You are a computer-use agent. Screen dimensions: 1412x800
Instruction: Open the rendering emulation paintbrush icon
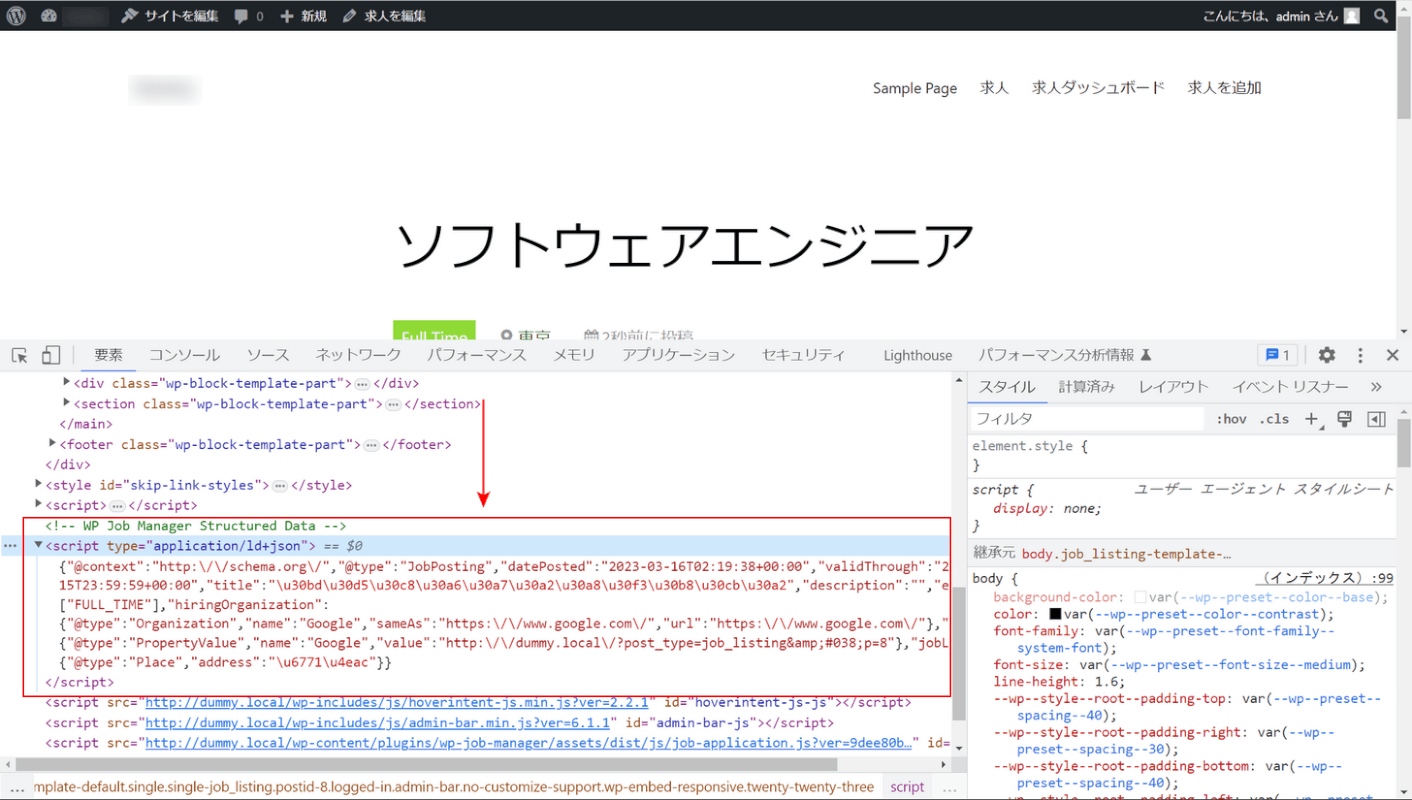point(1344,419)
